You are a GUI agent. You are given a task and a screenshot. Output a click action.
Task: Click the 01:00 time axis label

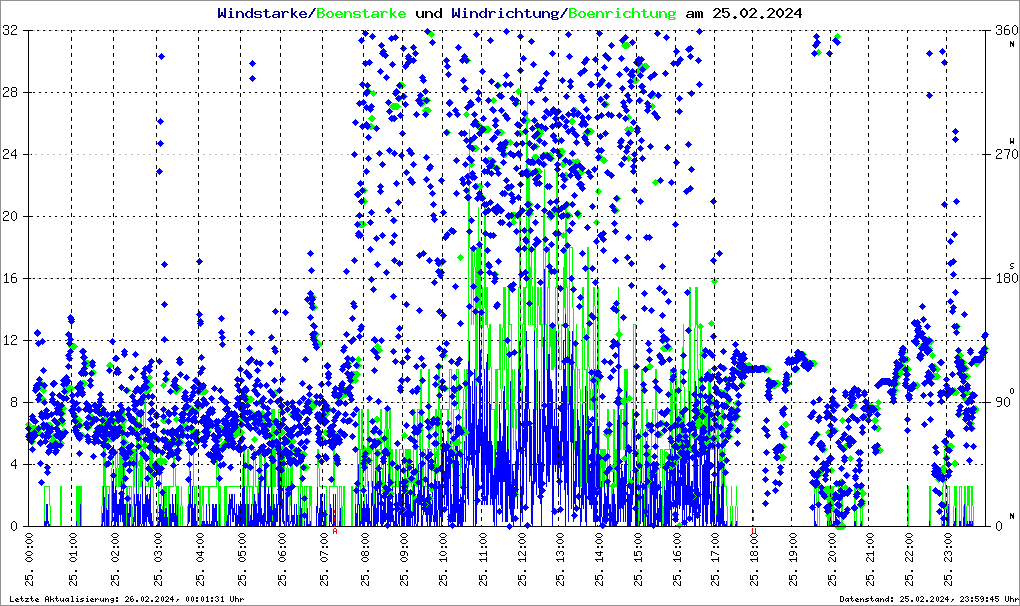pyautogui.click(x=72, y=559)
